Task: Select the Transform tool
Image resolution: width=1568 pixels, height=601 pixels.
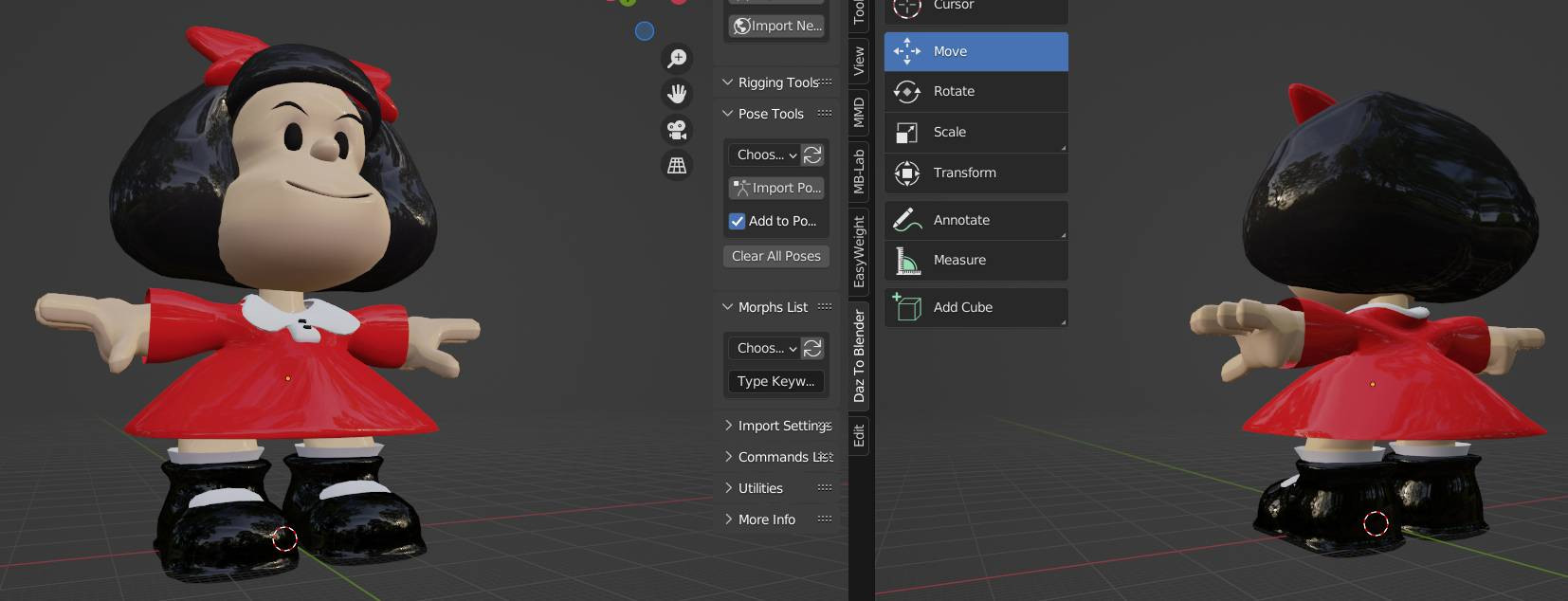Action: click(975, 173)
